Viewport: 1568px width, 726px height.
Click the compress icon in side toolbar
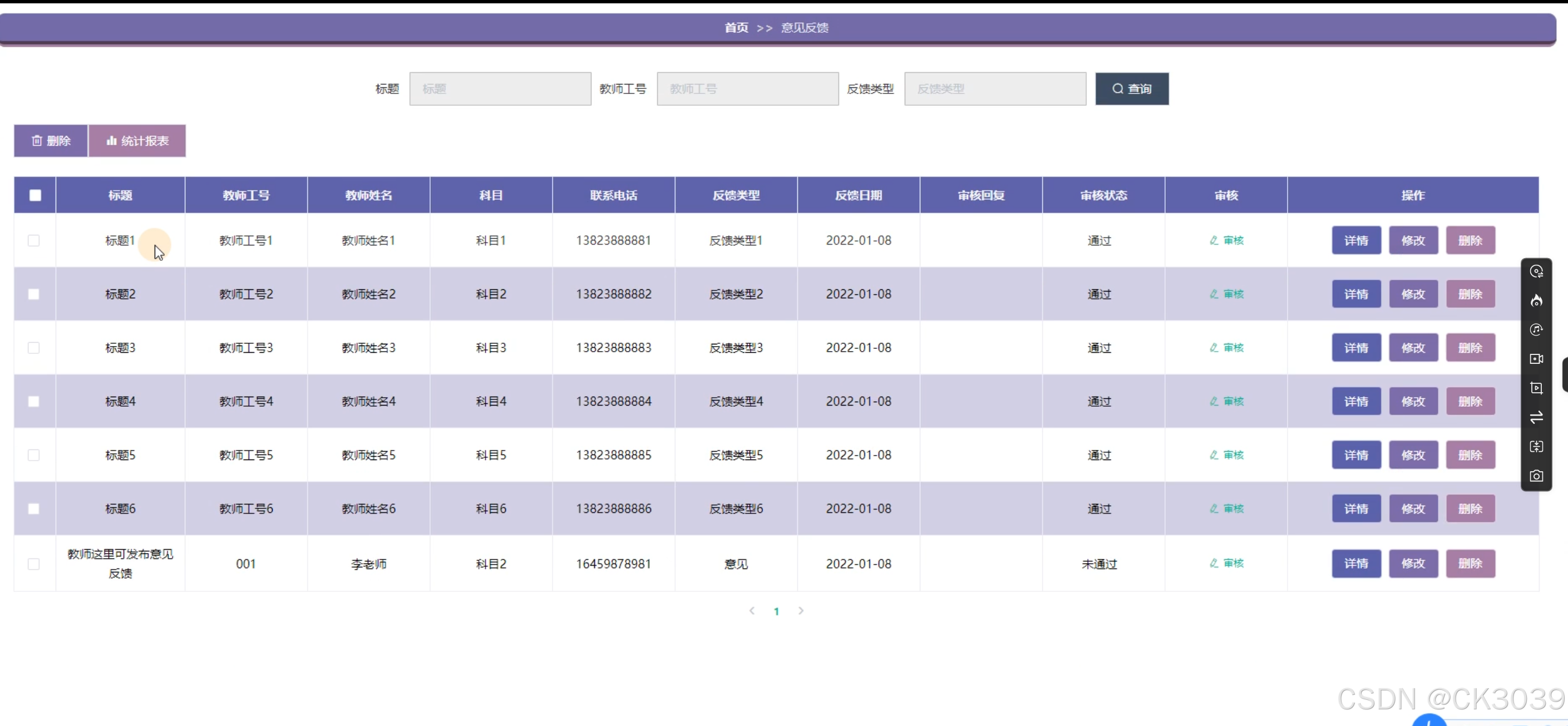point(1536,447)
